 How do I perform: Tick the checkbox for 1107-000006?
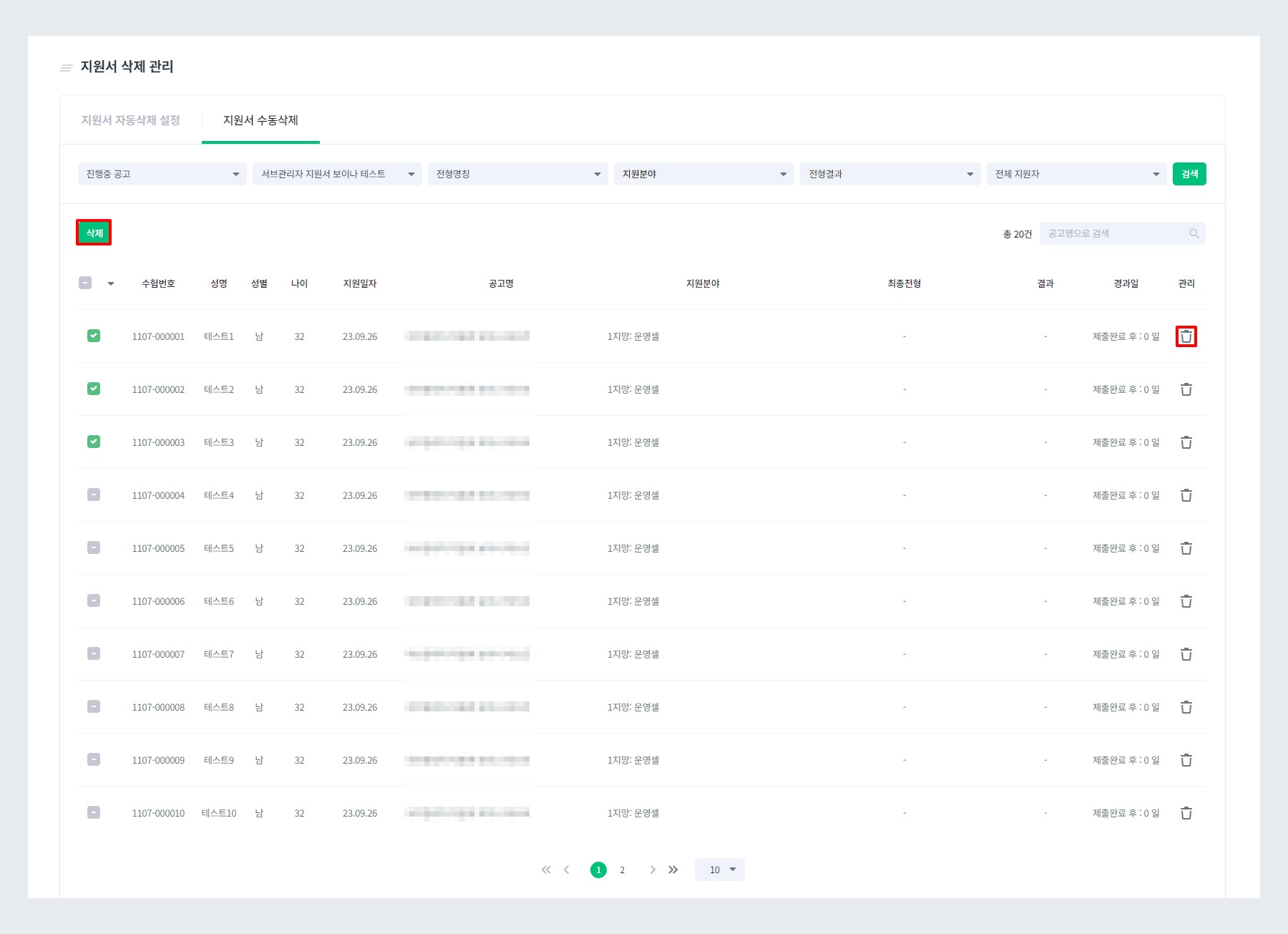point(94,600)
